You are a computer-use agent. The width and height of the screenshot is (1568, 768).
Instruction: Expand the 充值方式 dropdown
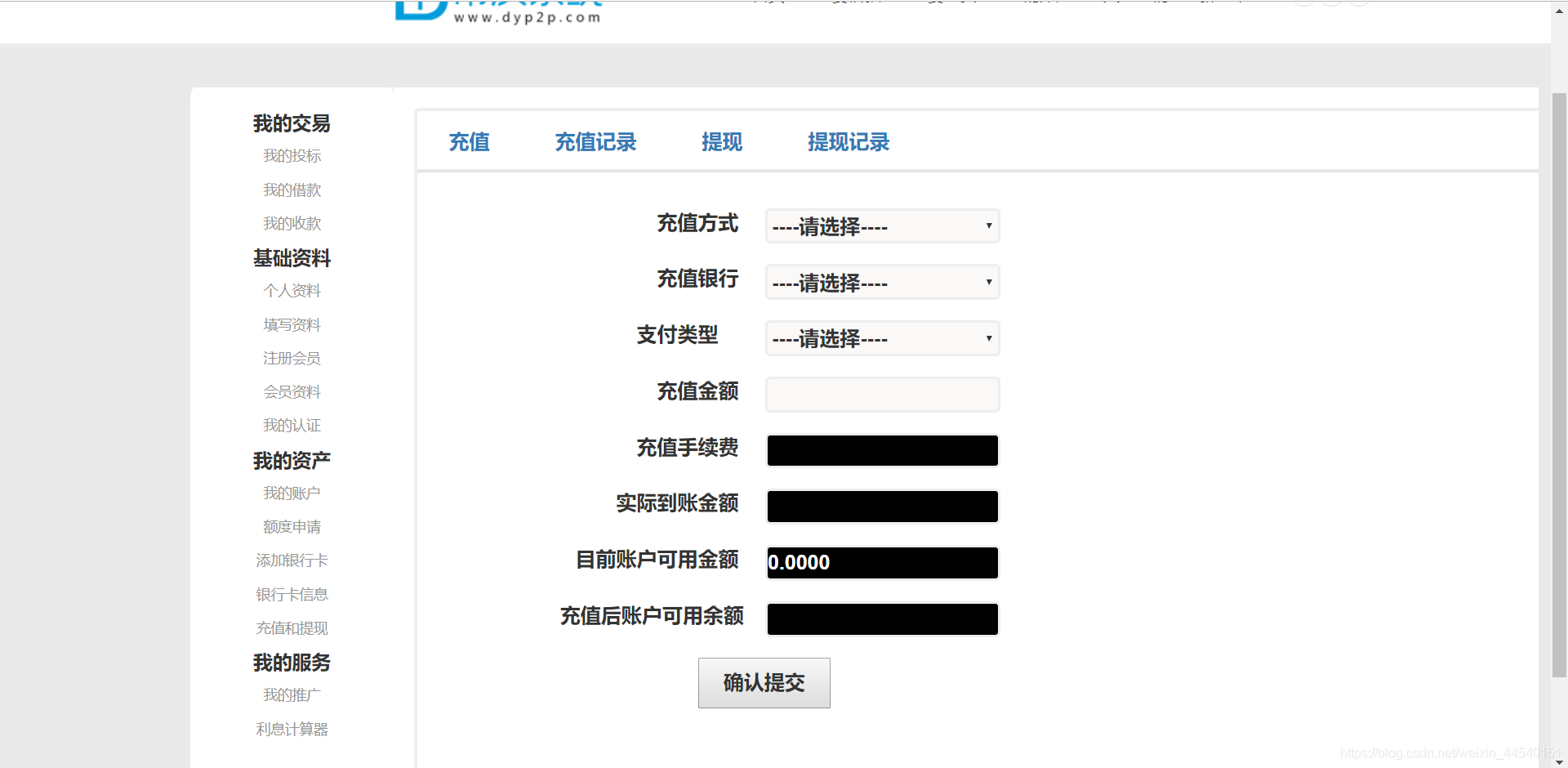tap(883, 226)
